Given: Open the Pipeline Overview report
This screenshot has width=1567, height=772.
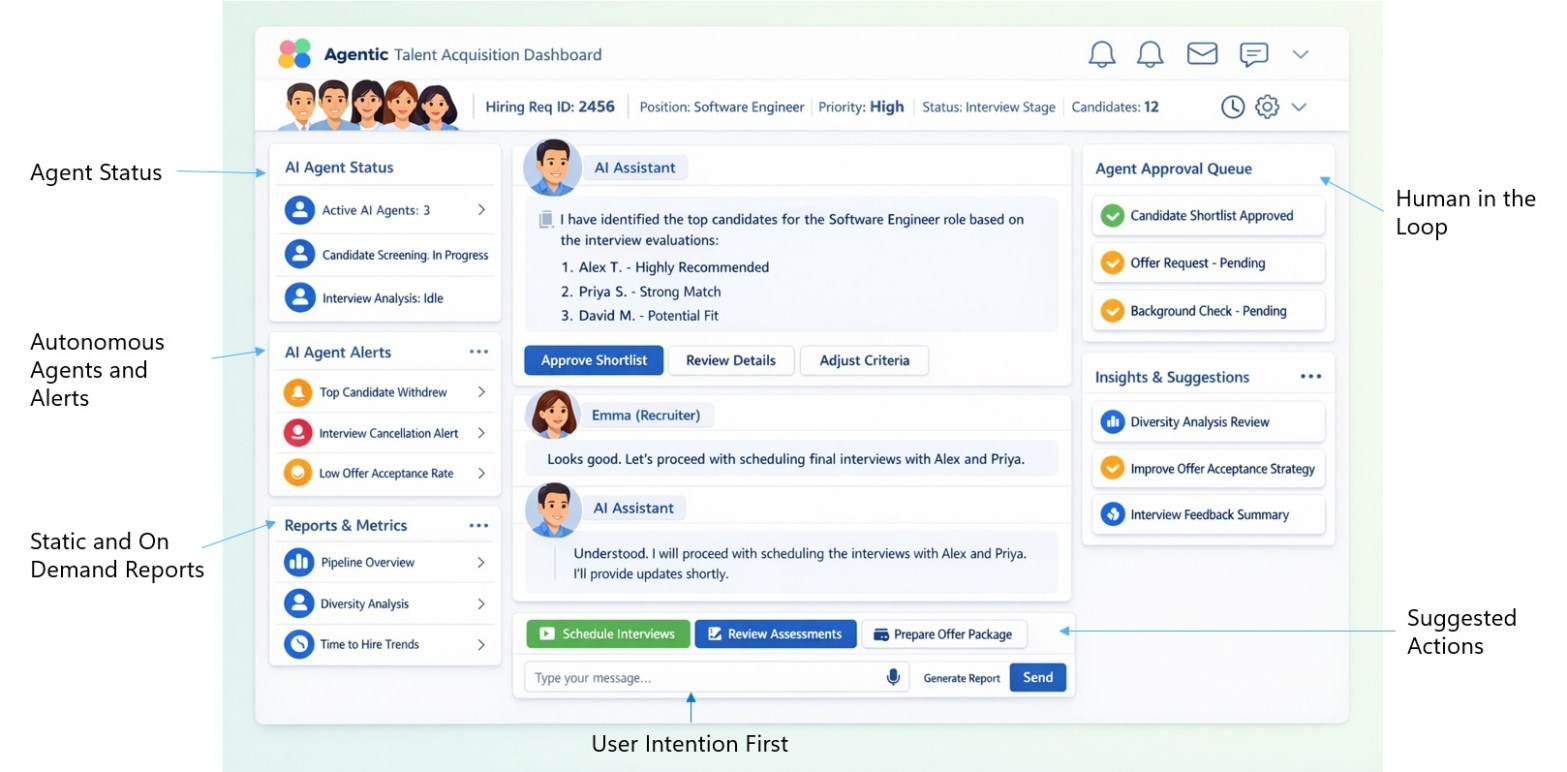Looking at the screenshot, I should (x=384, y=563).
